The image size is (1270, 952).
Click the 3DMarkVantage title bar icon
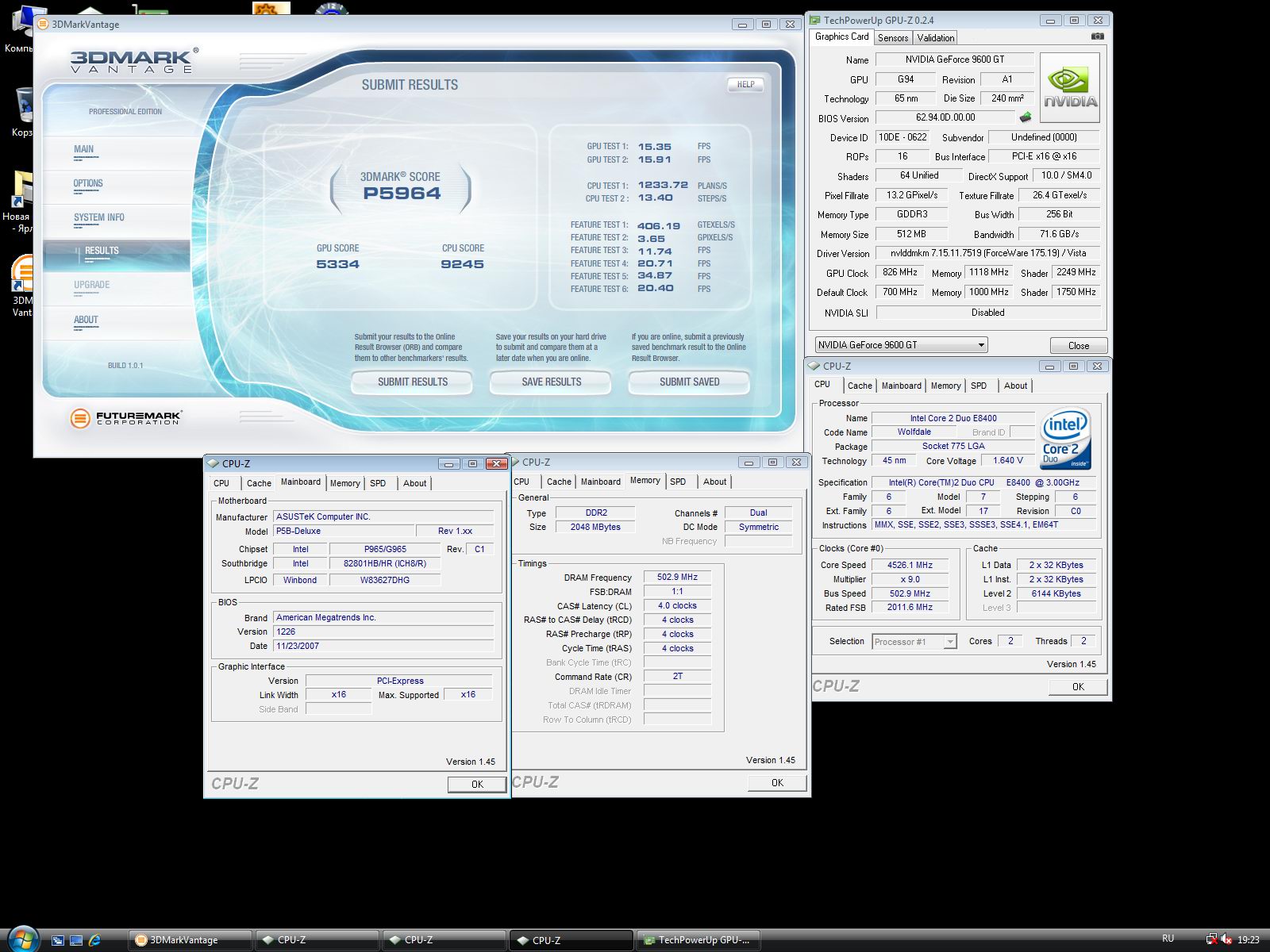coord(44,25)
